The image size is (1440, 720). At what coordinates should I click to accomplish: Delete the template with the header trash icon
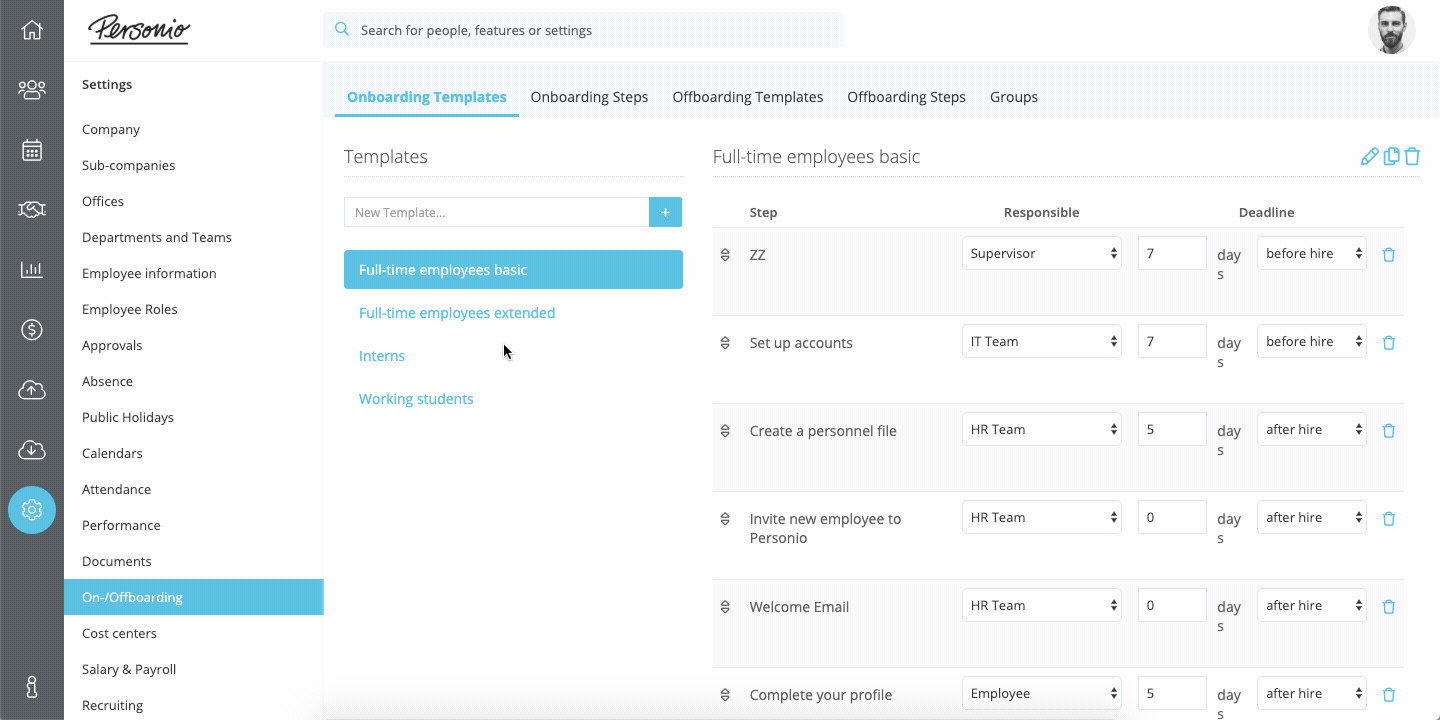1412,157
